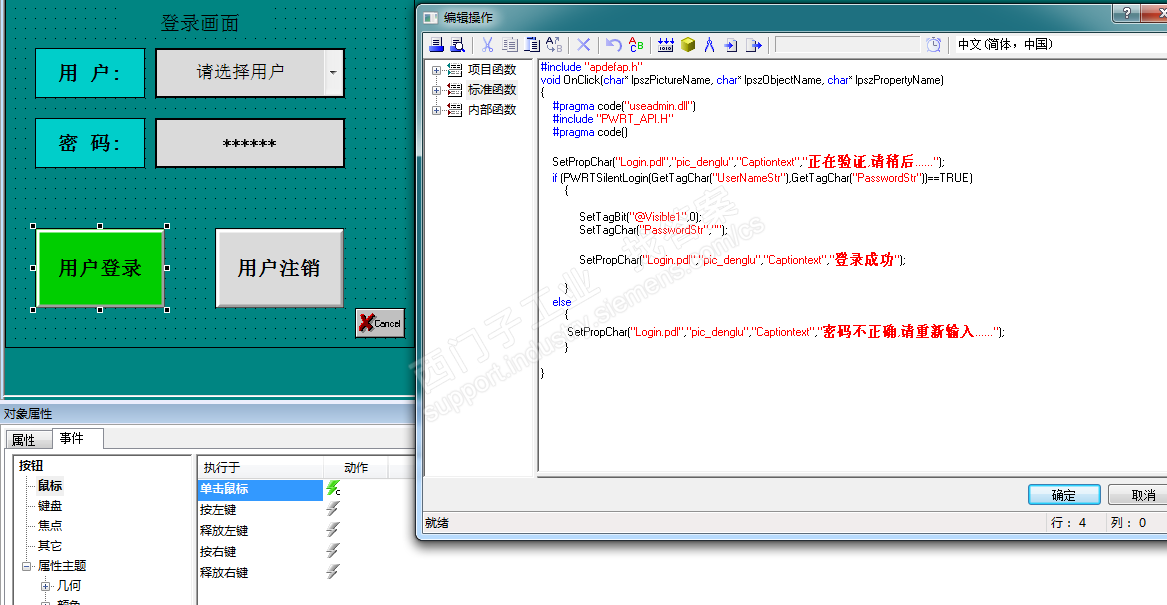Click the help question mark in dialog title
This screenshot has width=1167, height=605.
(1127, 13)
